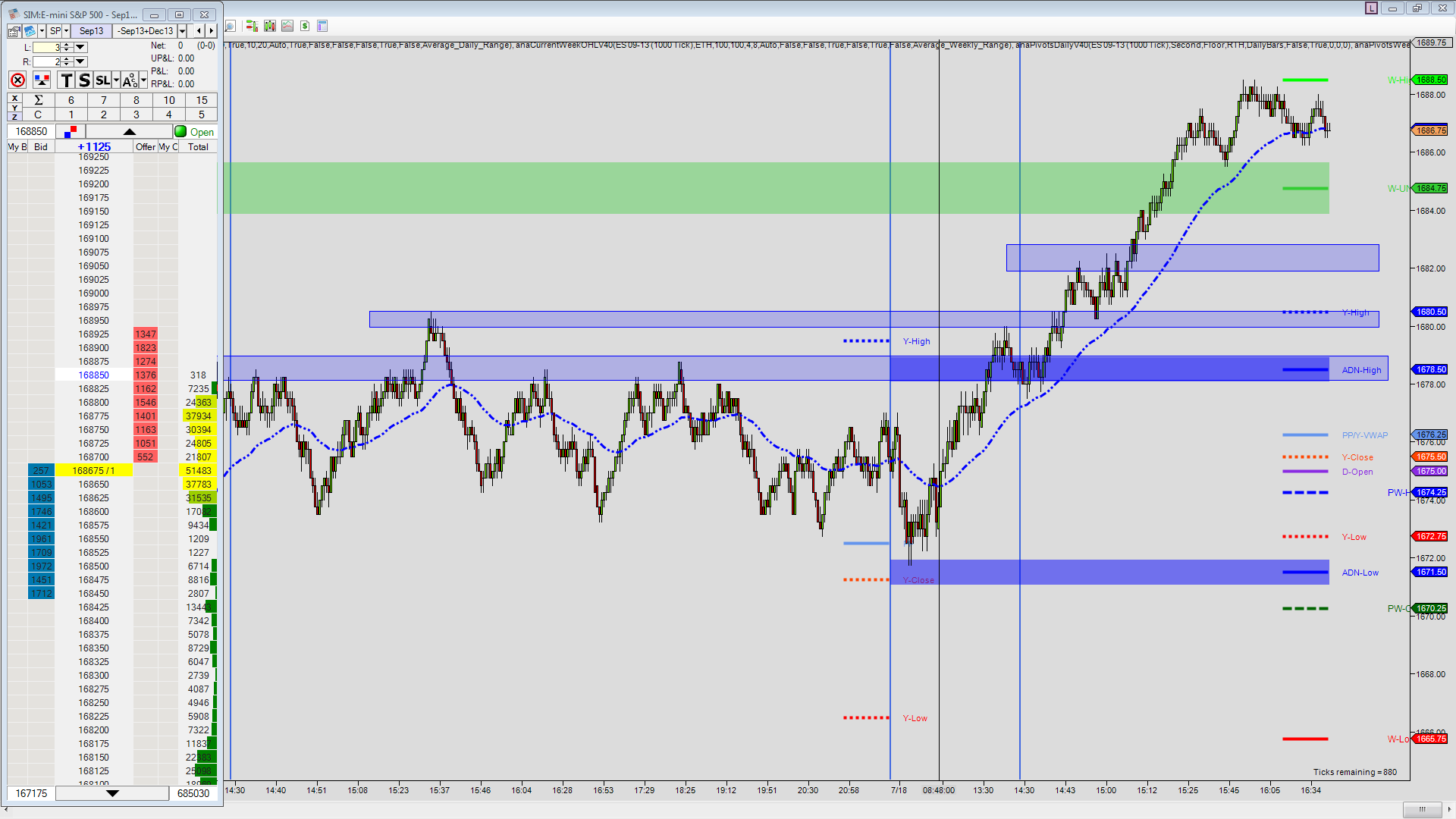Viewport: 1456px width, 819px height.
Task: Open the DOM properties icon
Action: point(14,31)
